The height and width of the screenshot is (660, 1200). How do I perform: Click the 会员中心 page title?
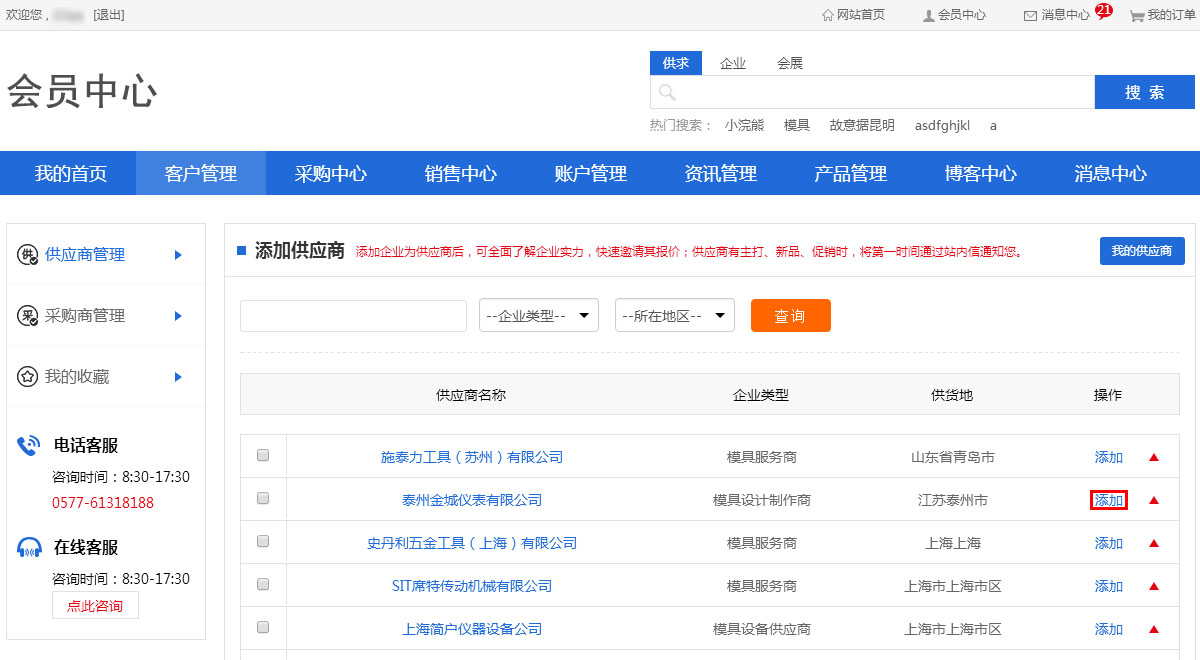[x=82, y=92]
